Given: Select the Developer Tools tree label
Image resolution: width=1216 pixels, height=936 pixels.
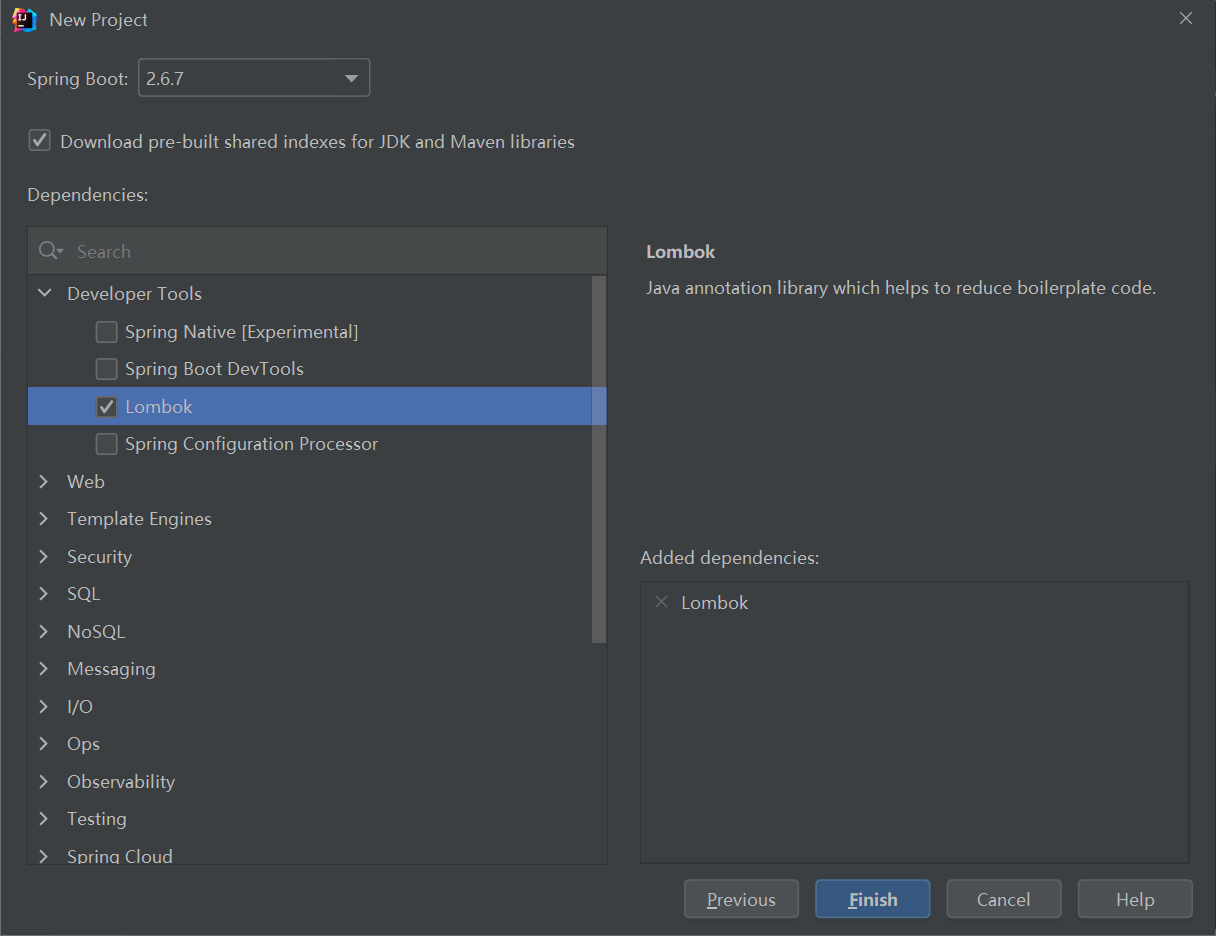Looking at the screenshot, I should (134, 294).
